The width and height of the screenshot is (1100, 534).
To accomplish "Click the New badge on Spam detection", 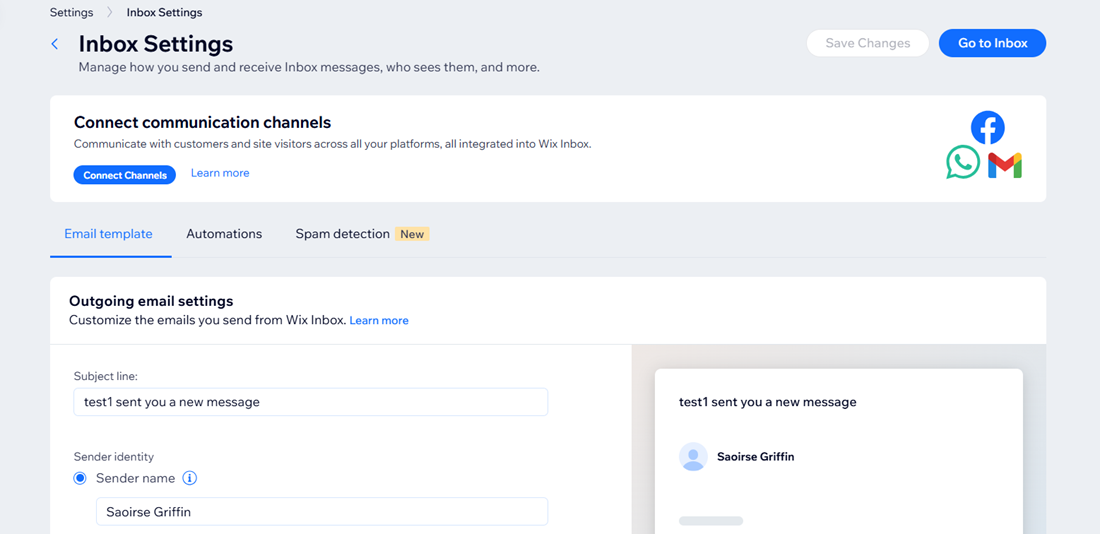I will (x=412, y=234).
